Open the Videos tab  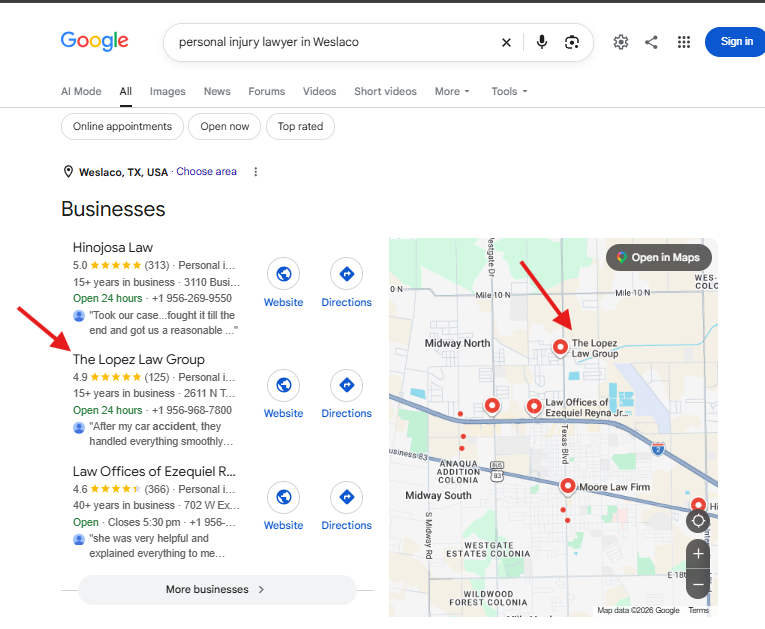[x=319, y=91]
